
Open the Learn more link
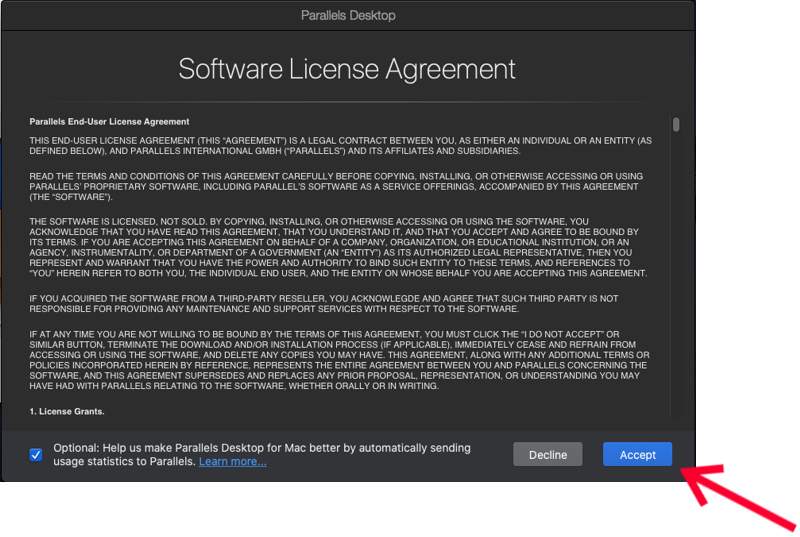232,462
